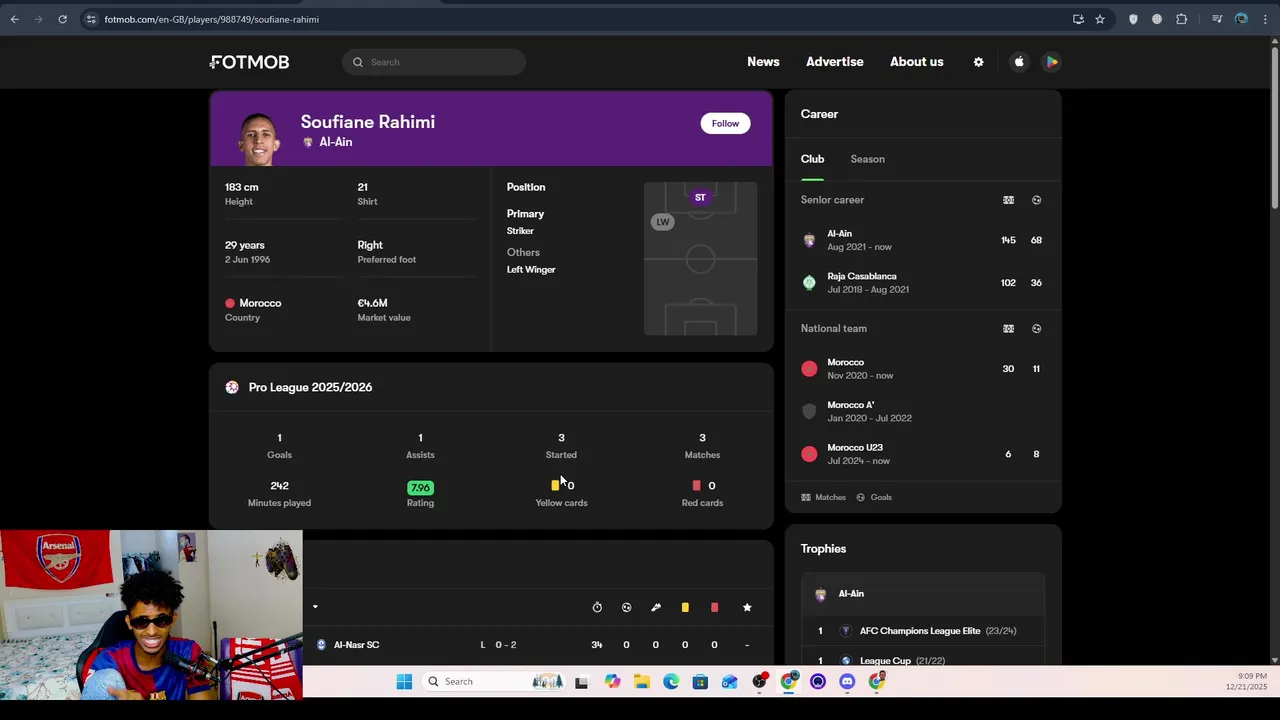
Task: Click the national team matches pitch icon
Action: pyautogui.click(x=1008, y=328)
